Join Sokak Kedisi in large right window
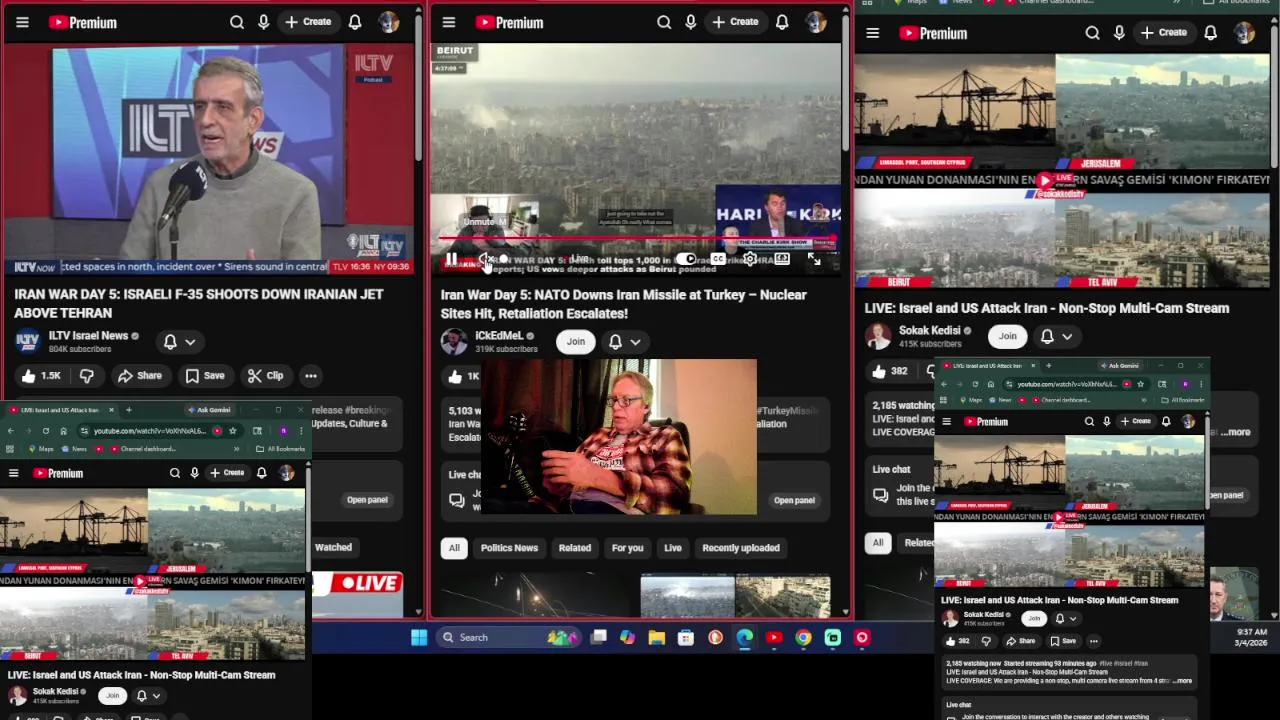 point(1007,337)
